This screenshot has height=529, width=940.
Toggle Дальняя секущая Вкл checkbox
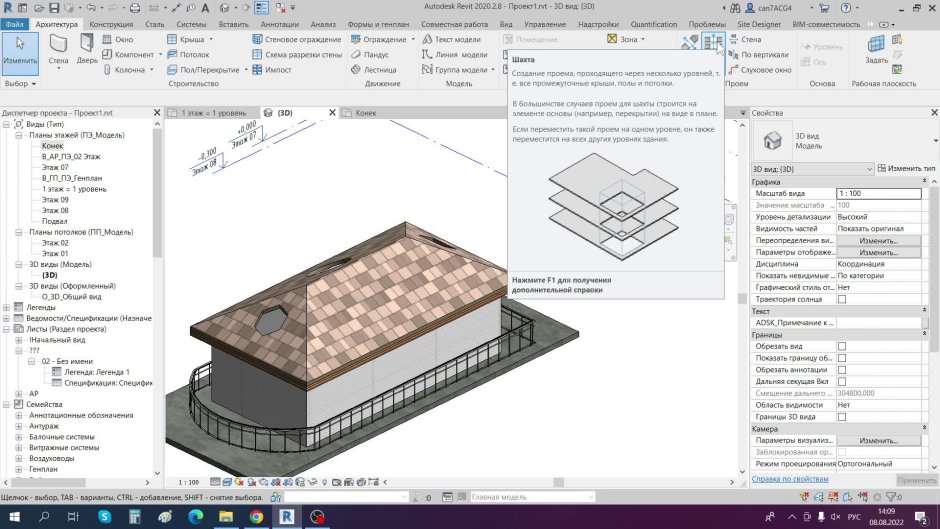point(842,381)
